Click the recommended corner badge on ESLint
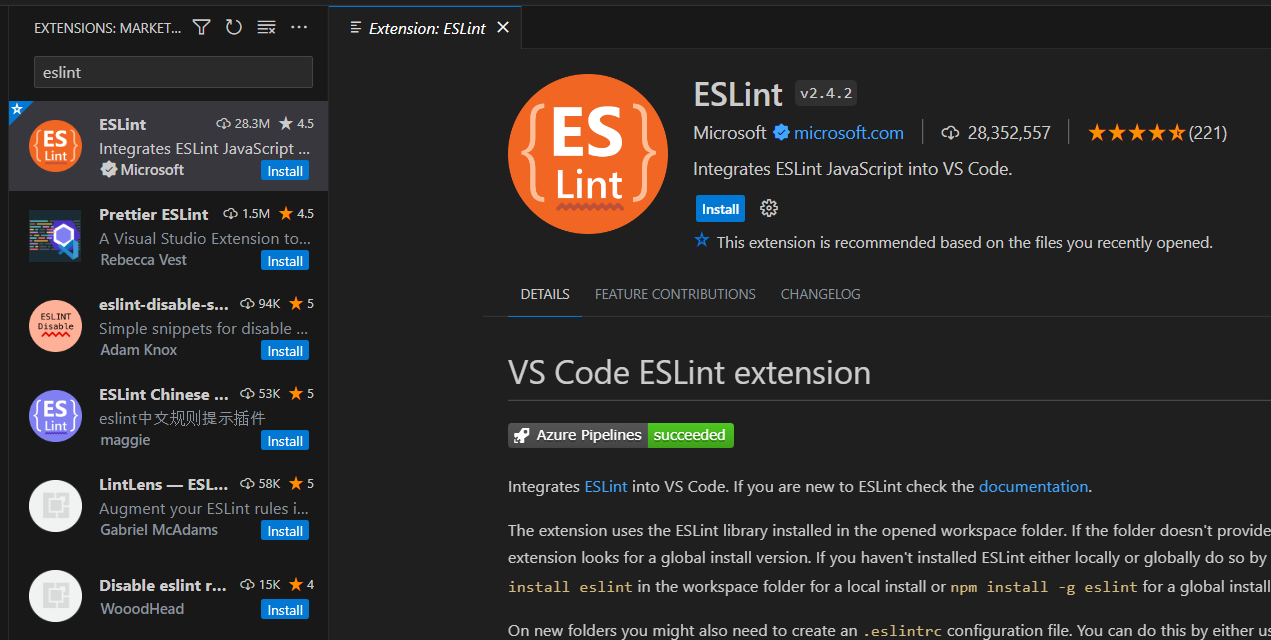 tap(16, 108)
